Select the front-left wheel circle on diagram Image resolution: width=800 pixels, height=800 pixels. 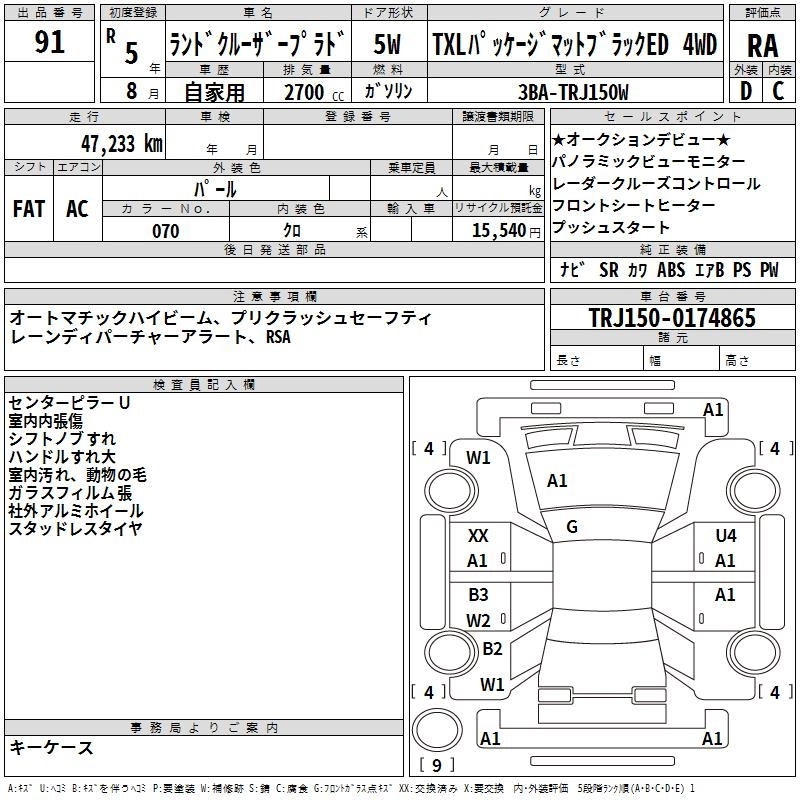point(451,491)
